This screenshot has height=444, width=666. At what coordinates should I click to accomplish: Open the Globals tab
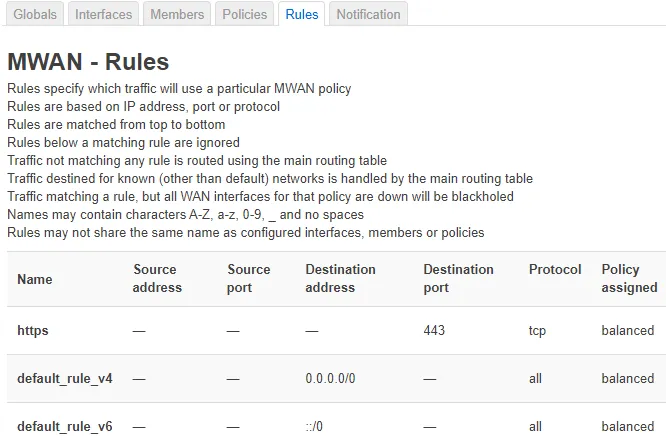pyautogui.click(x=35, y=14)
